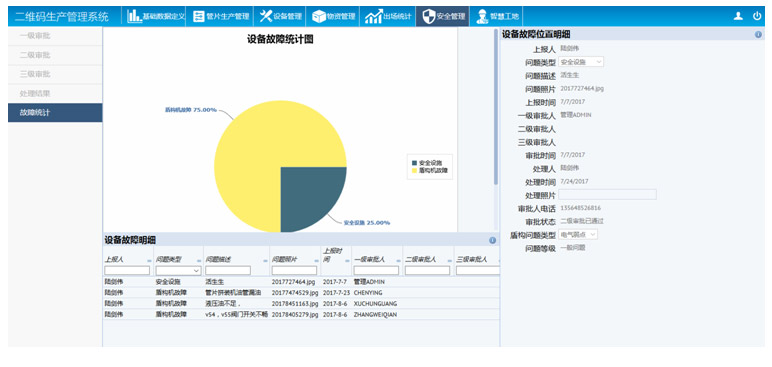Click info icon in 设备故障明细 header
772x367 pixels.
(x=492, y=240)
